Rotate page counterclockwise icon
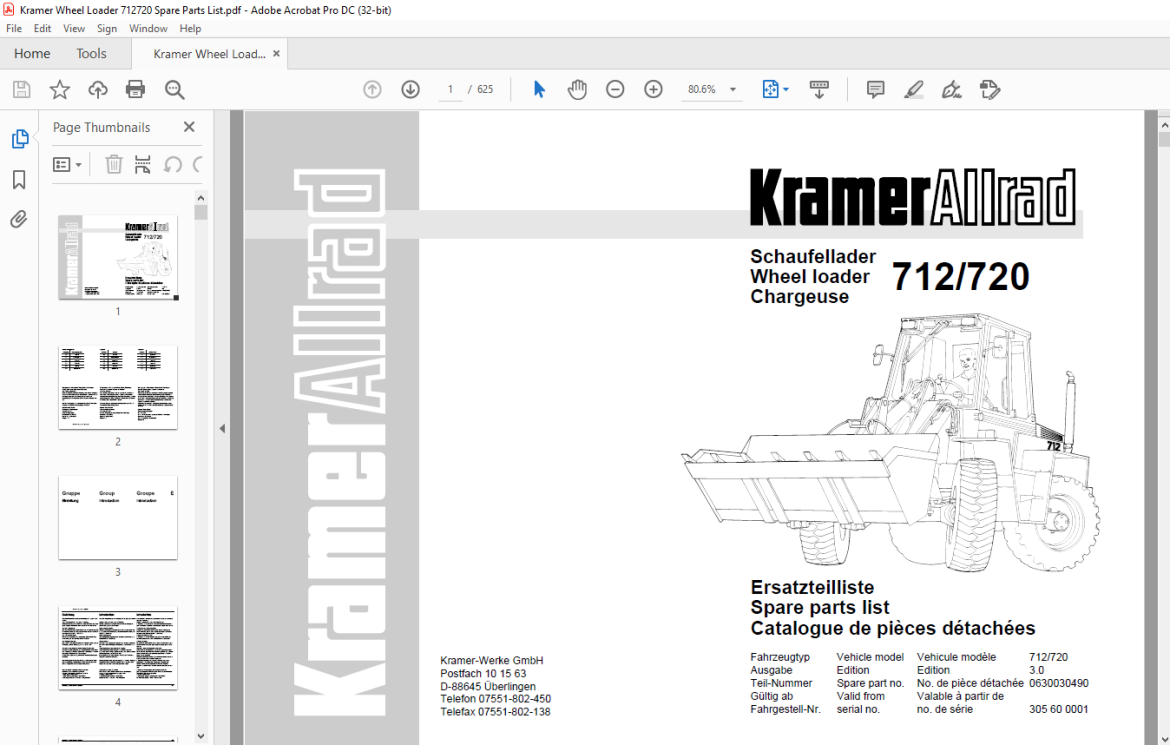Image resolution: width=1170 pixels, height=745 pixels. tap(173, 164)
